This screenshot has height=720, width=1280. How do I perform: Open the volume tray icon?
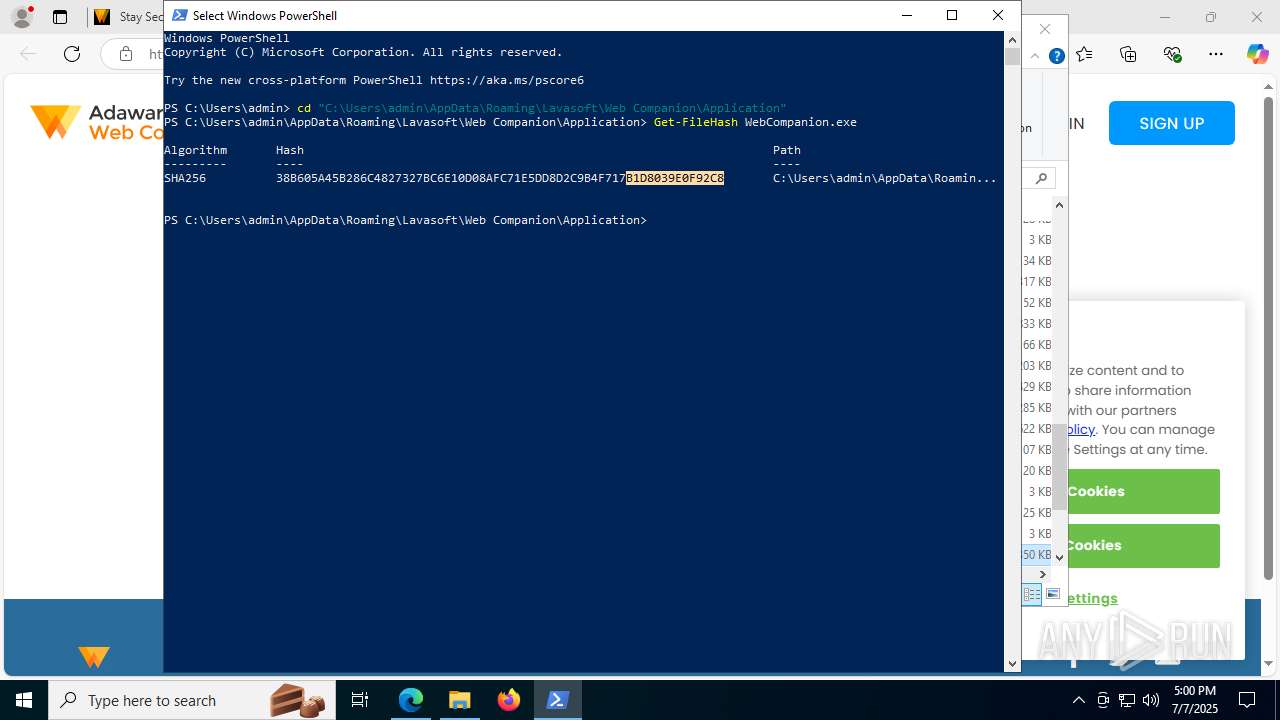pyautogui.click(x=1151, y=700)
